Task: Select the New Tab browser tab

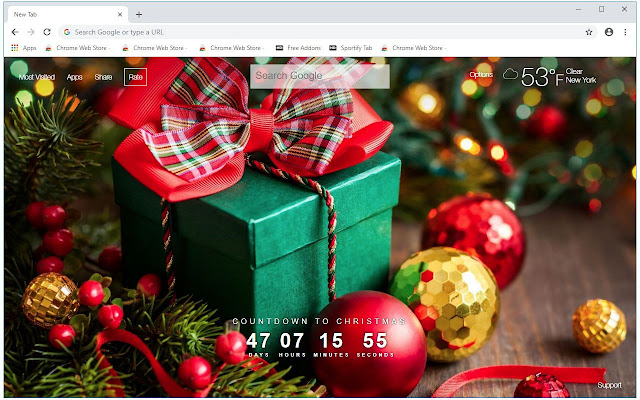Action: click(67, 14)
